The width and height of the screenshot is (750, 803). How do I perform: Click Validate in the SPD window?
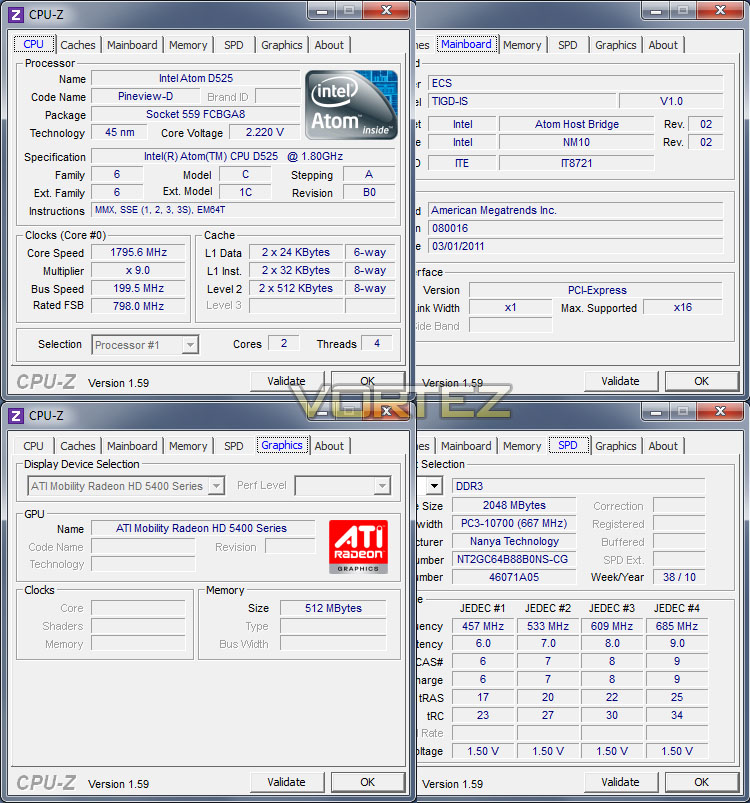[x=620, y=782]
